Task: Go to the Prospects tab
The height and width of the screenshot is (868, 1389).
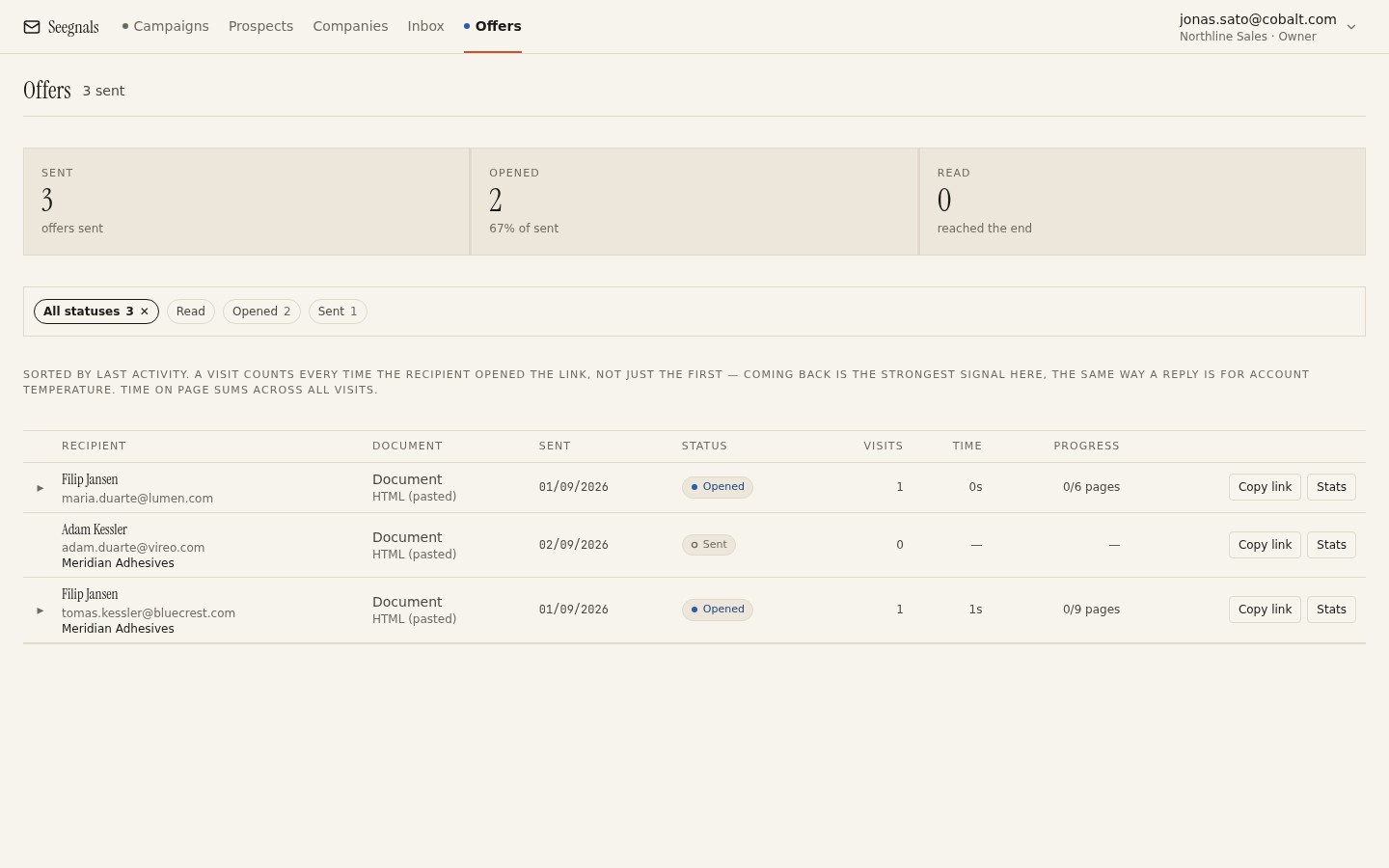Action: coord(260,26)
